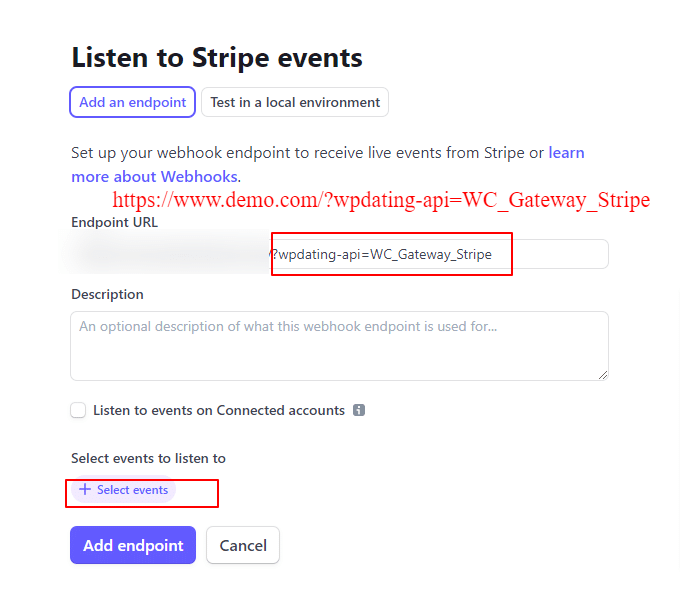This screenshot has height=589, width=680.
Task: Click the red demo.com example URL text
Action: click(381, 200)
